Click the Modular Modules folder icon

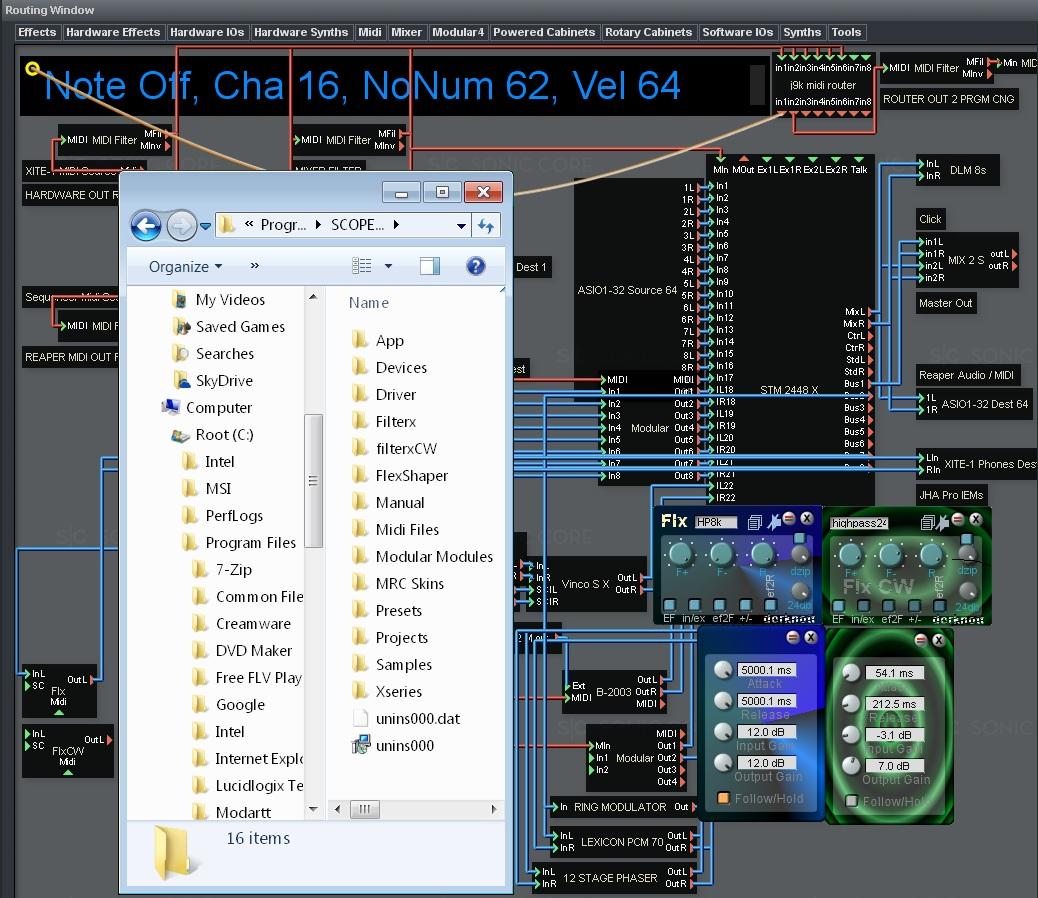click(361, 557)
